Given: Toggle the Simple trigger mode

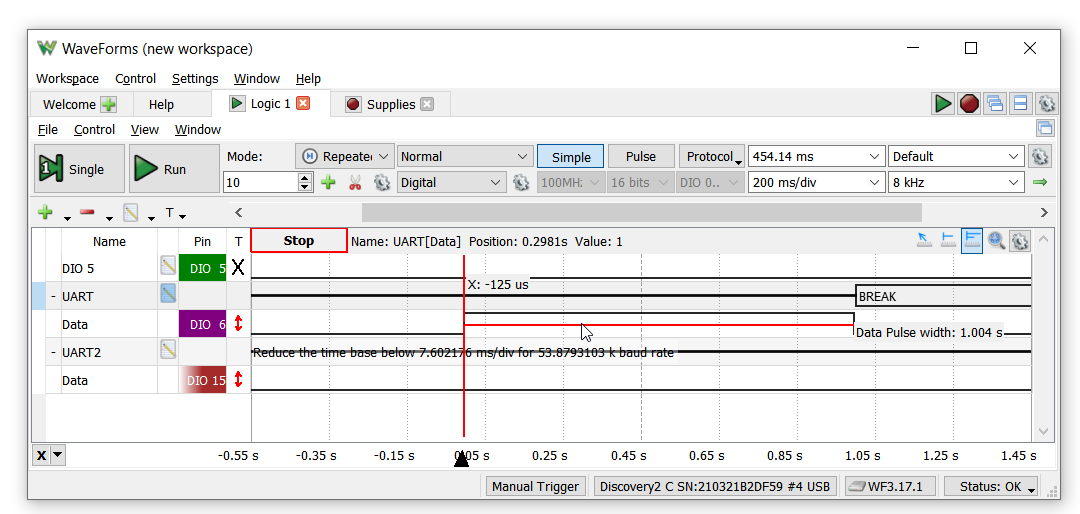Looking at the screenshot, I should pyautogui.click(x=570, y=157).
